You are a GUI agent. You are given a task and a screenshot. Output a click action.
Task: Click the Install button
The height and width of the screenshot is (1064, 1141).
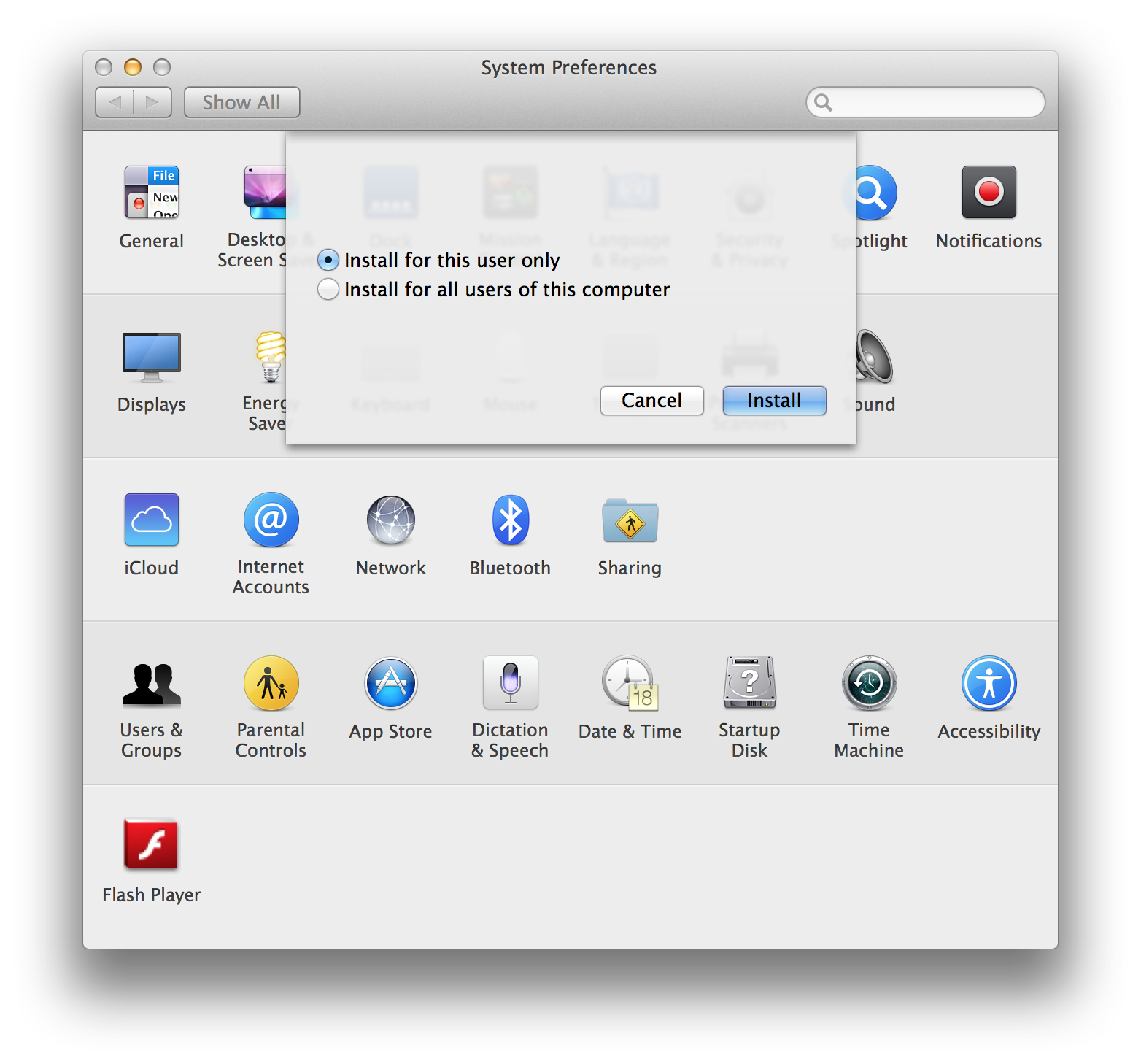pyautogui.click(x=774, y=401)
